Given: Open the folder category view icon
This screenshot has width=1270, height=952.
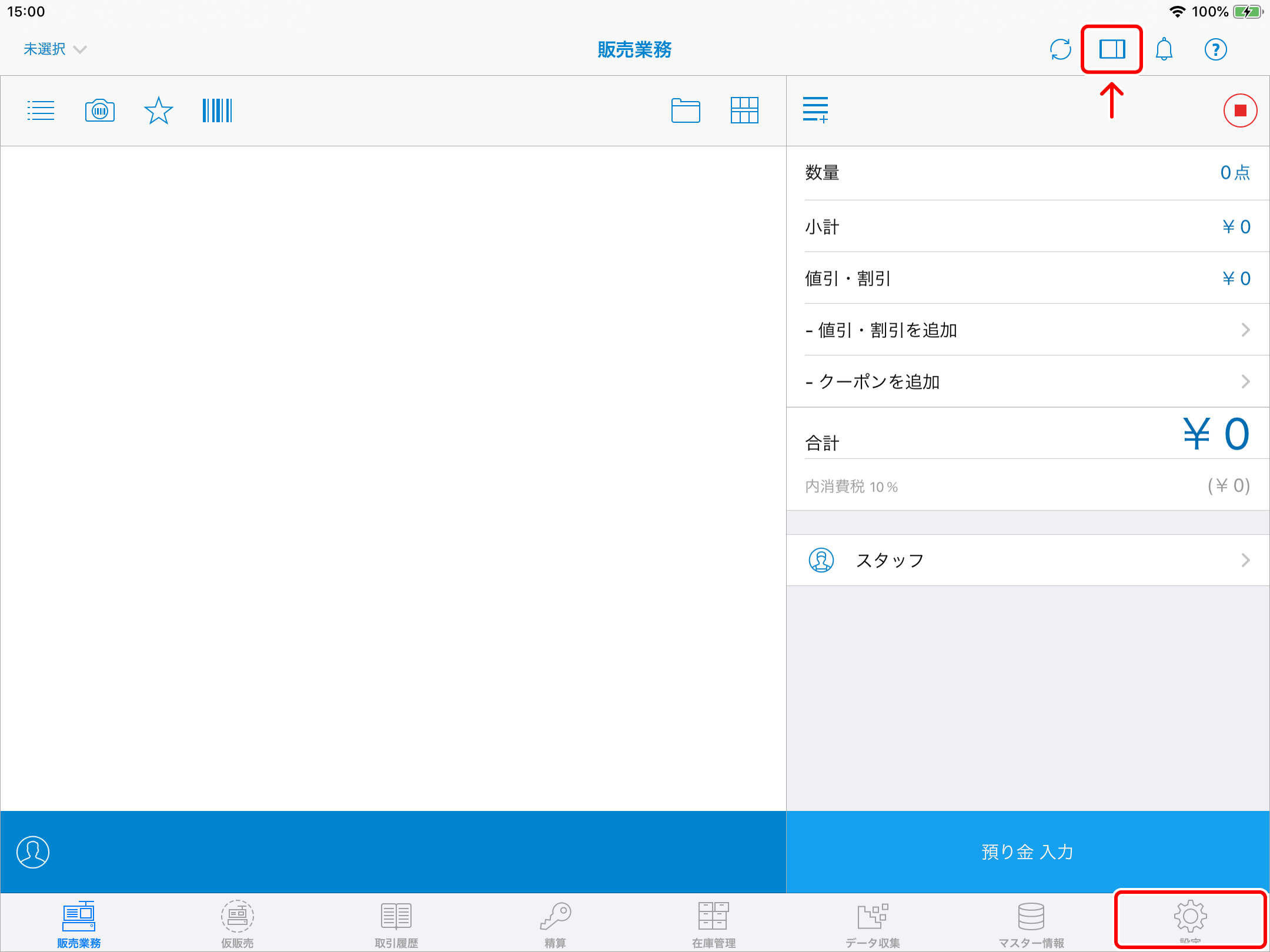Looking at the screenshot, I should (686, 110).
